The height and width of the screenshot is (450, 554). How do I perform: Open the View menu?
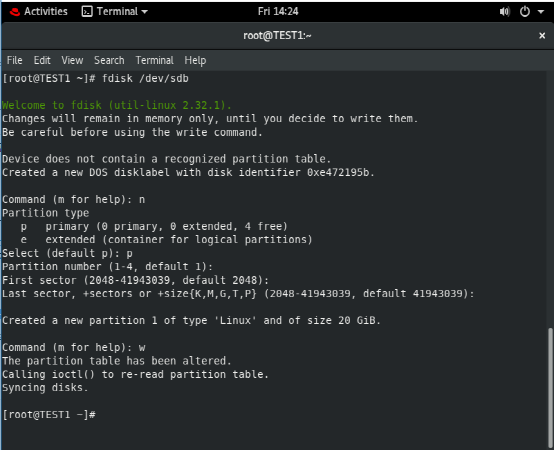[72, 60]
